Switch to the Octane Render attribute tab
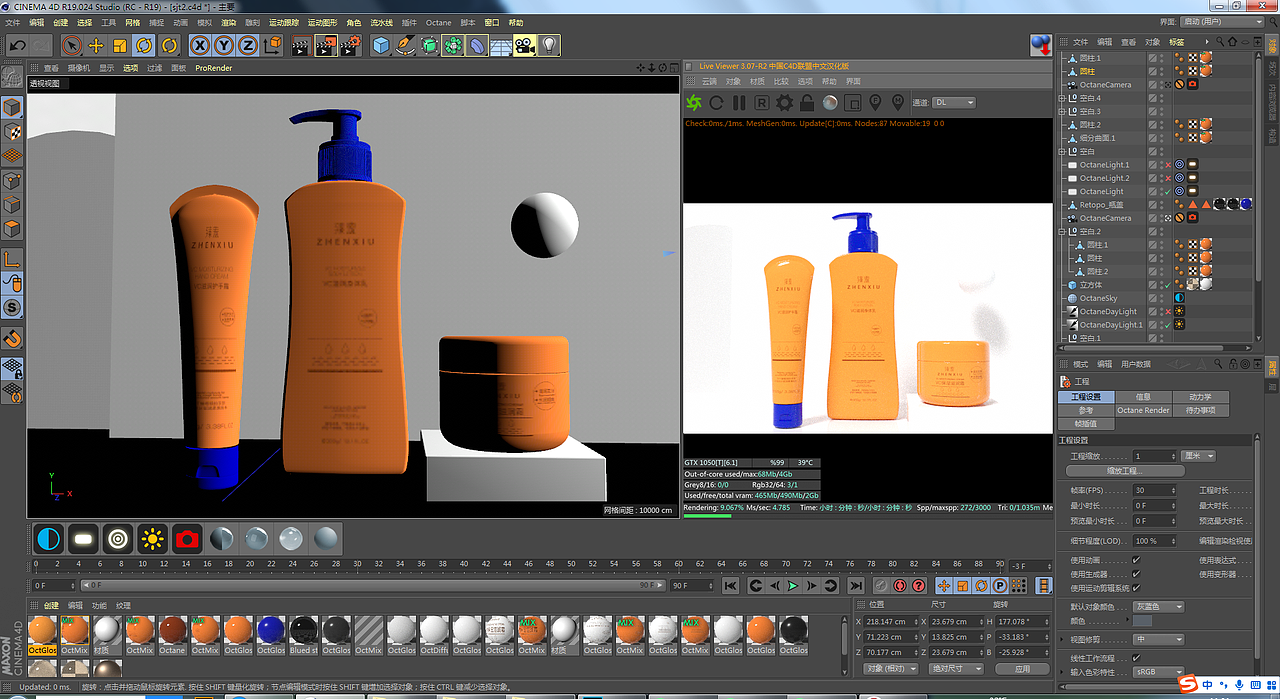 click(x=1143, y=410)
